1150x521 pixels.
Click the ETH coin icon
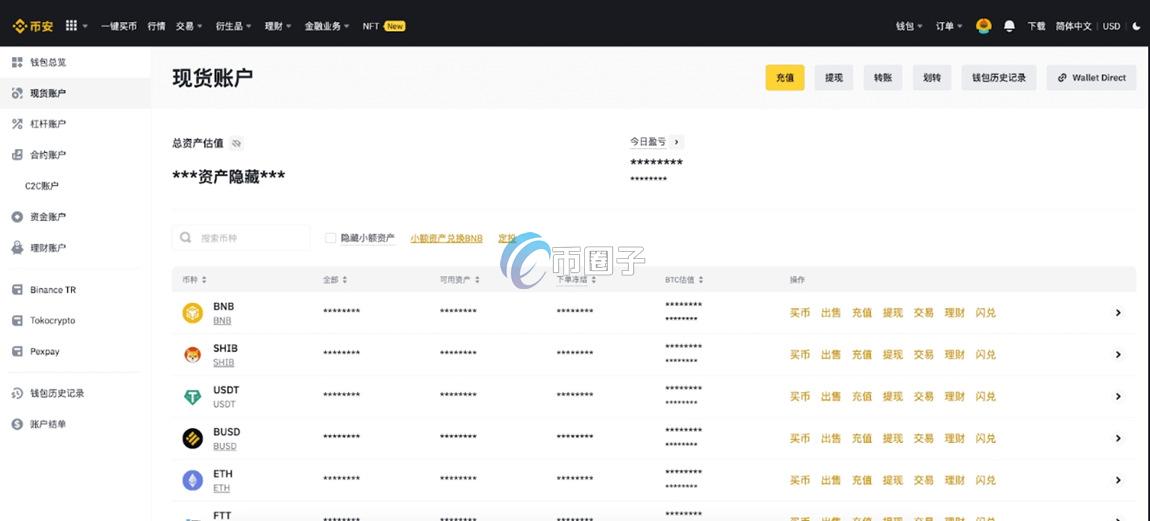[192, 481]
